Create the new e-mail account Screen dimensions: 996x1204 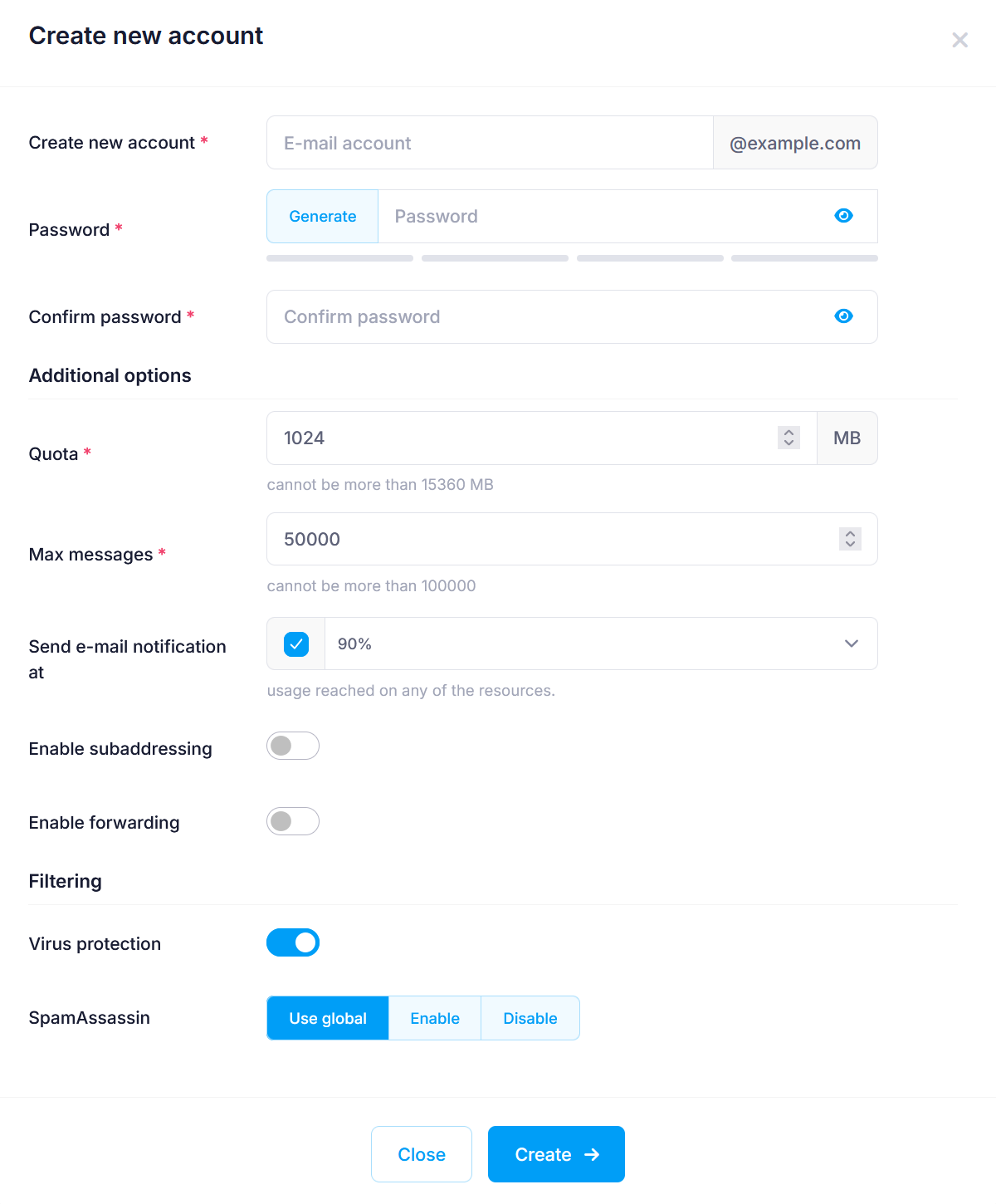pyautogui.click(x=556, y=1154)
